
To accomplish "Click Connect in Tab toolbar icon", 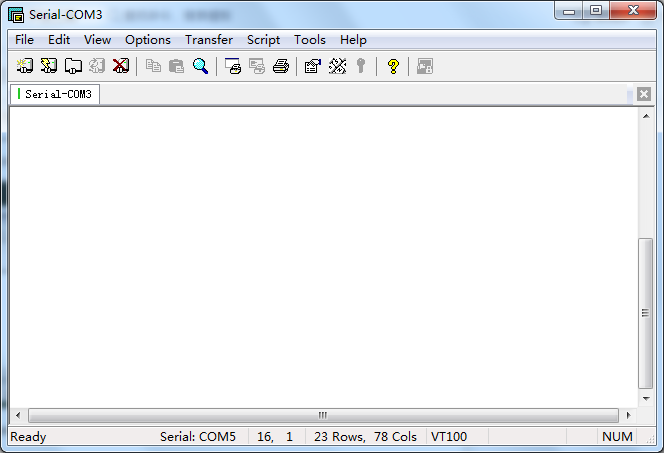I will coord(73,66).
